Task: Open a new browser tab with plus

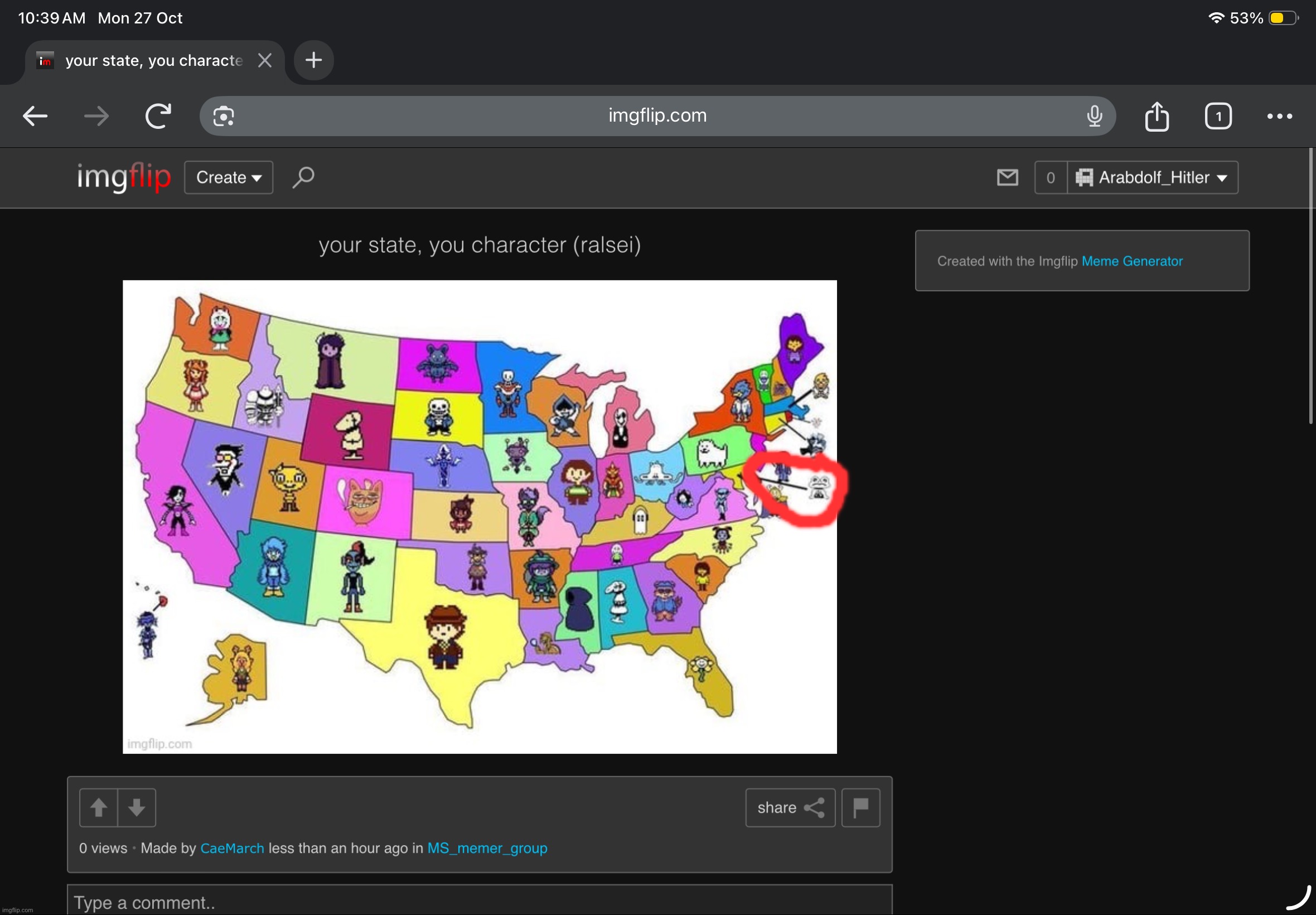Action: point(313,60)
